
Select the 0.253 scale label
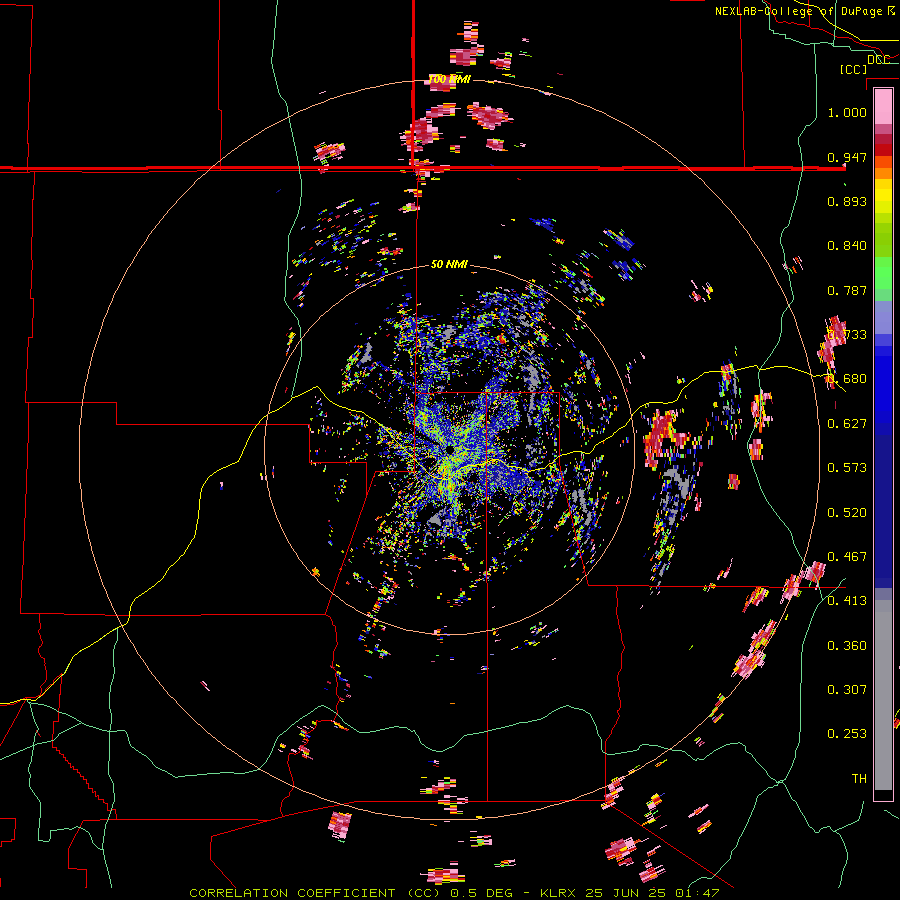pyautogui.click(x=847, y=734)
